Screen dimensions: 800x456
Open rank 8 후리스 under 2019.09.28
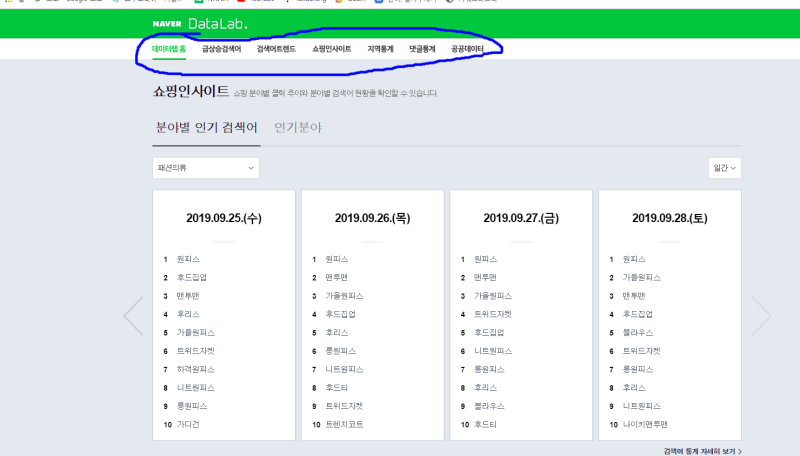(634, 388)
